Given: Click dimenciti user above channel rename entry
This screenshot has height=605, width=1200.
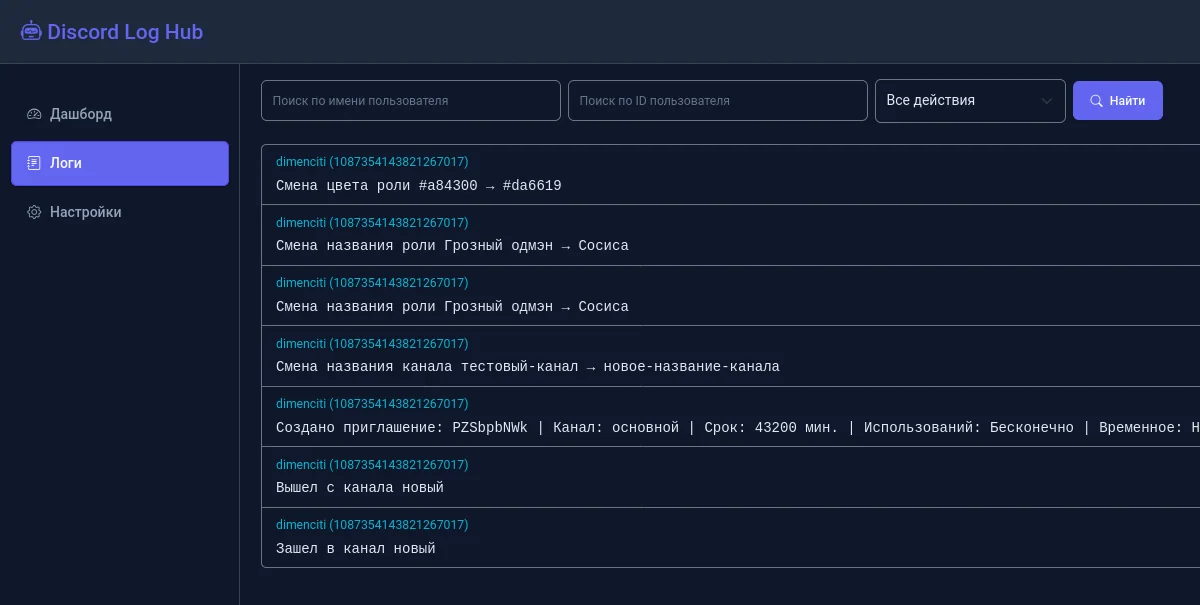Looking at the screenshot, I should pos(372,344).
